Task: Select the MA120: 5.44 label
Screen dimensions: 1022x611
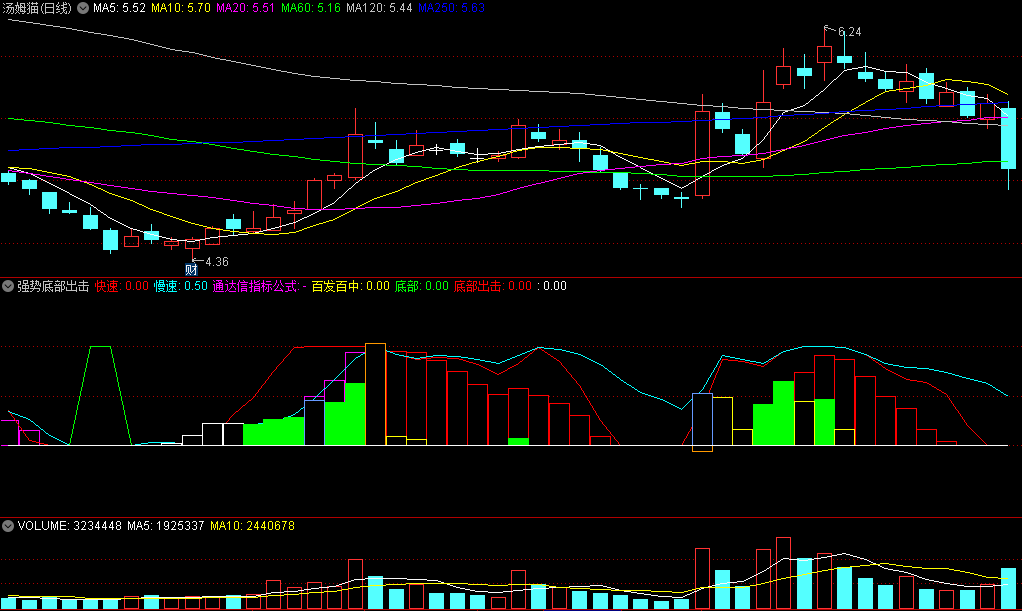Action: [x=379, y=8]
